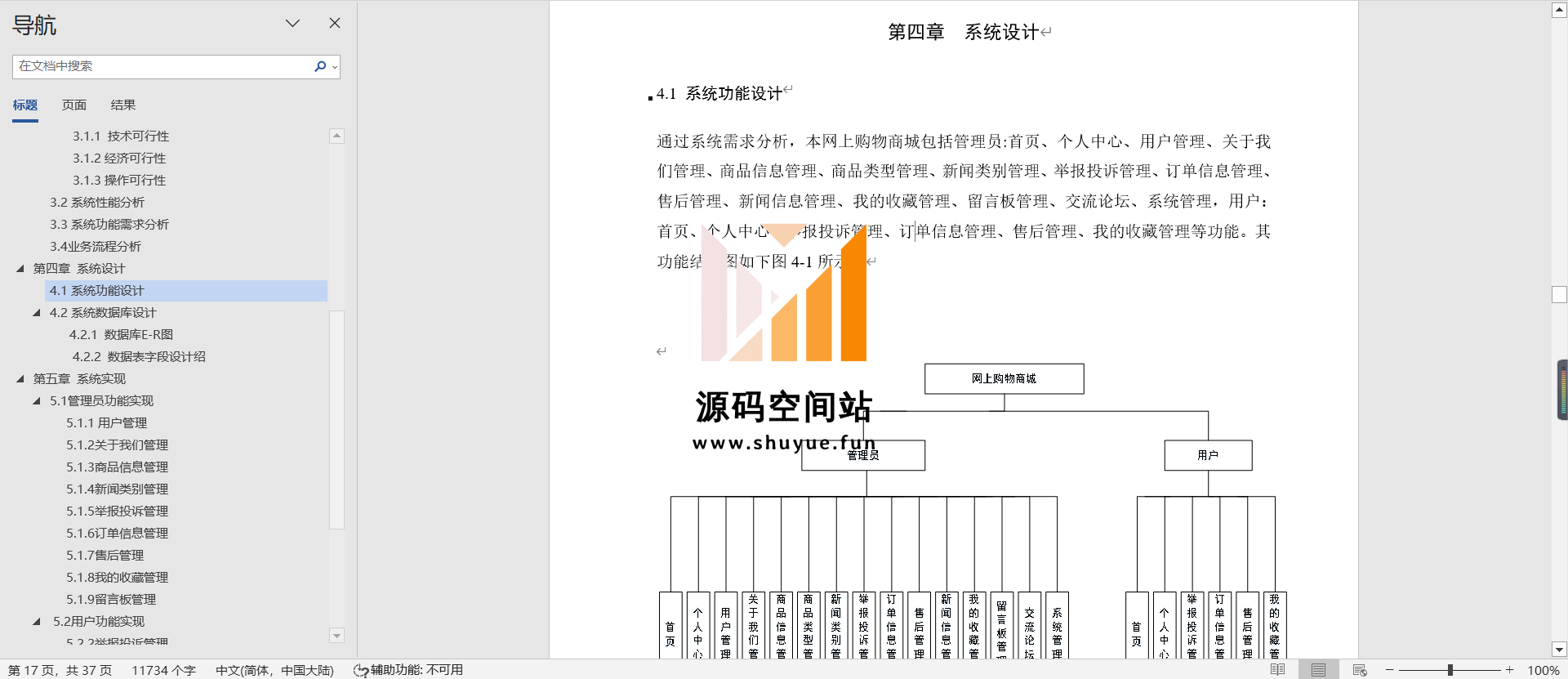1568x679 pixels.
Task: Go to heading 3.1.3 操作可行性
Action: tap(119, 180)
